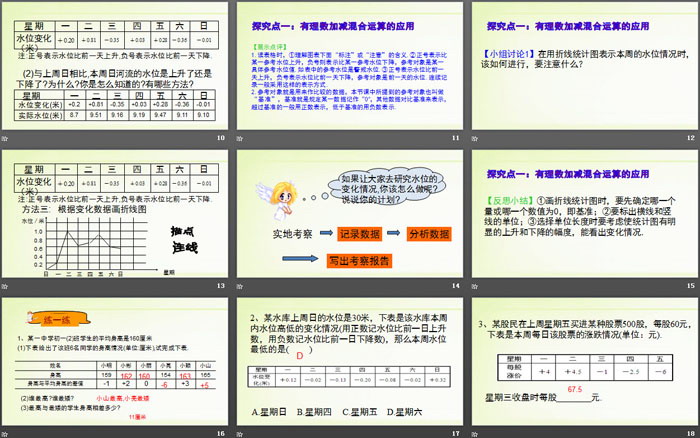Select slide 12 with 小组讨论1 question
This screenshot has height=438, width=700.
(x=585, y=66)
